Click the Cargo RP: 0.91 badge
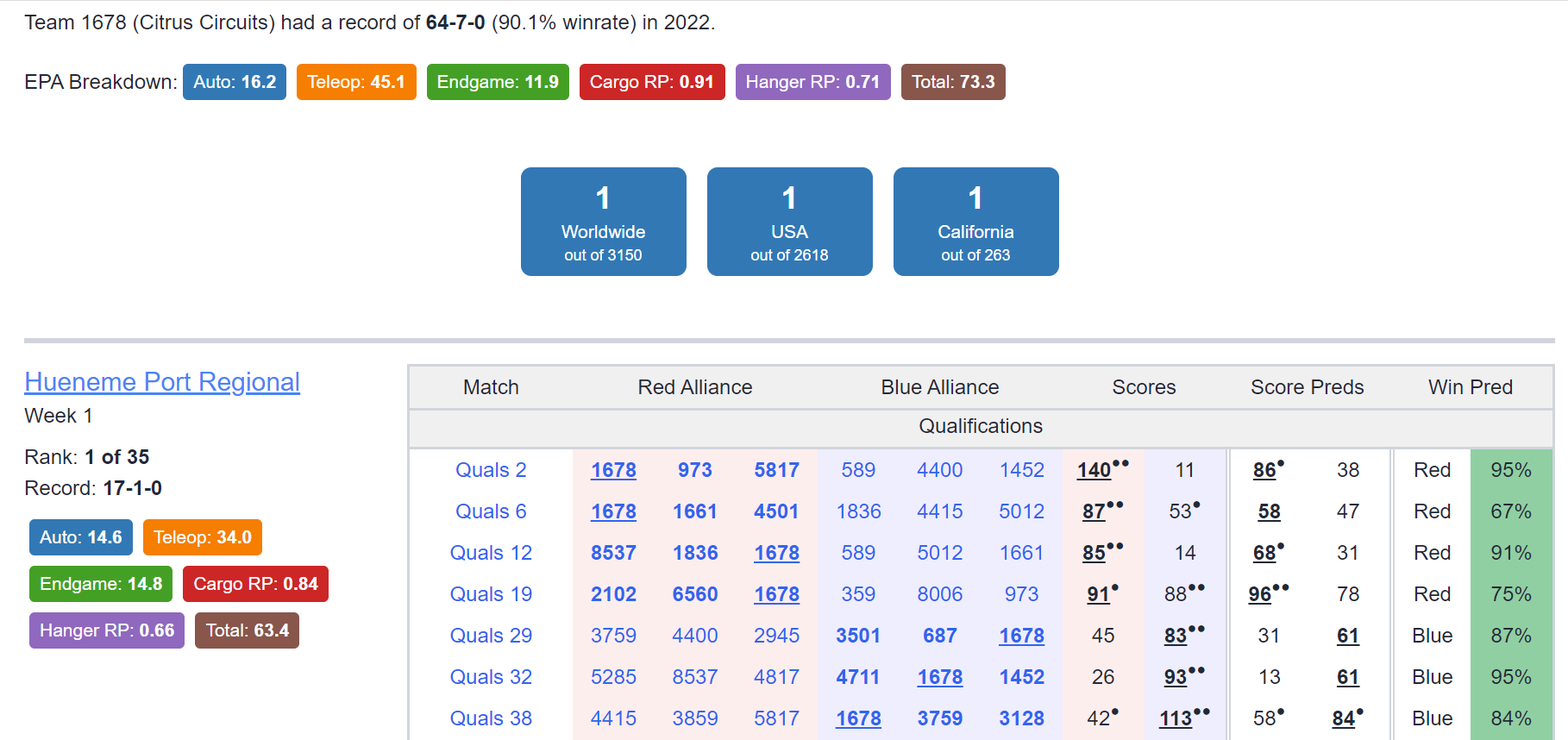The image size is (1568, 740). click(652, 82)
